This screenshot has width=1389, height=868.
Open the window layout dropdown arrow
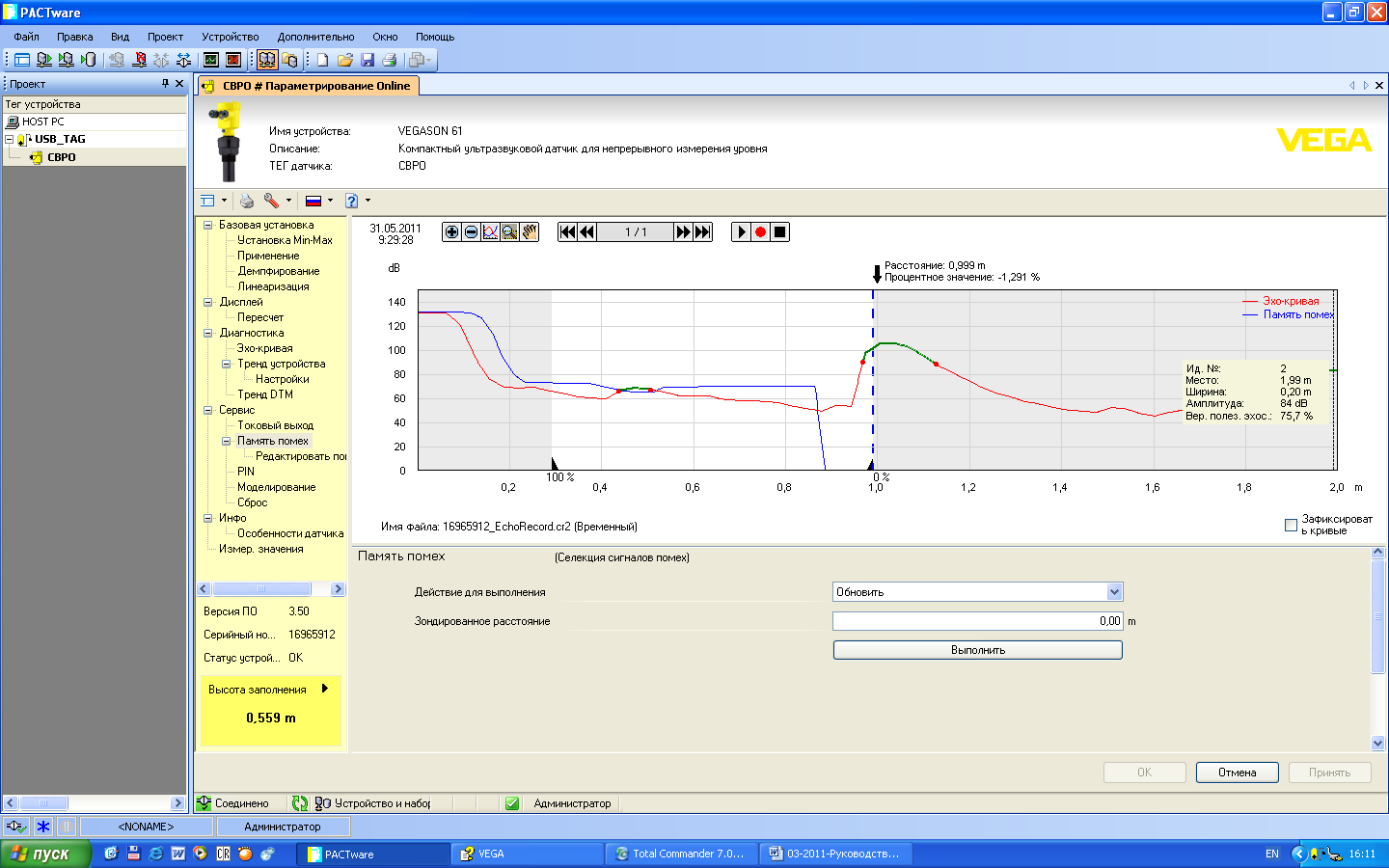click(x=224, y=201)
